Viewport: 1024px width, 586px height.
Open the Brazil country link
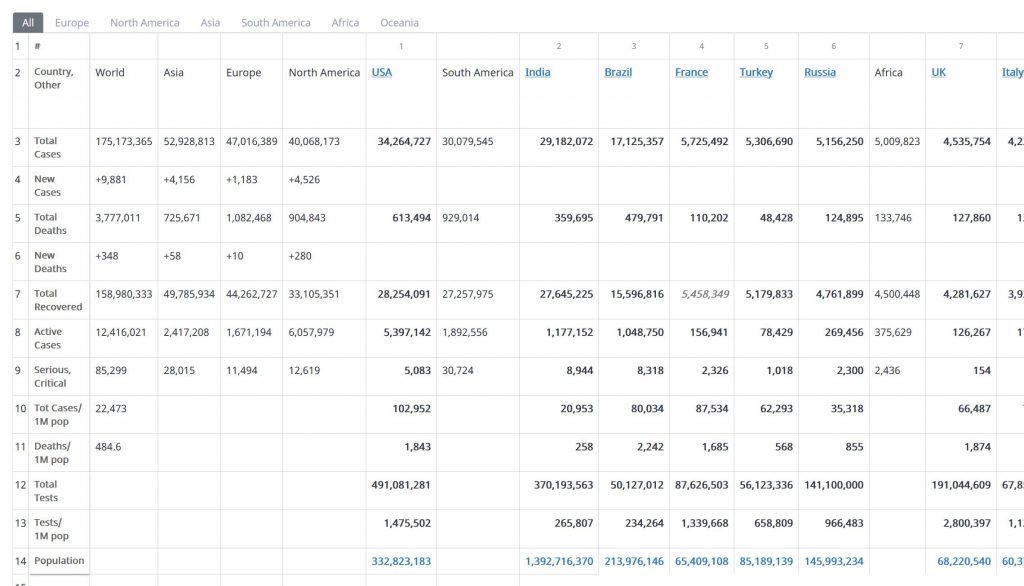(618, 72)
